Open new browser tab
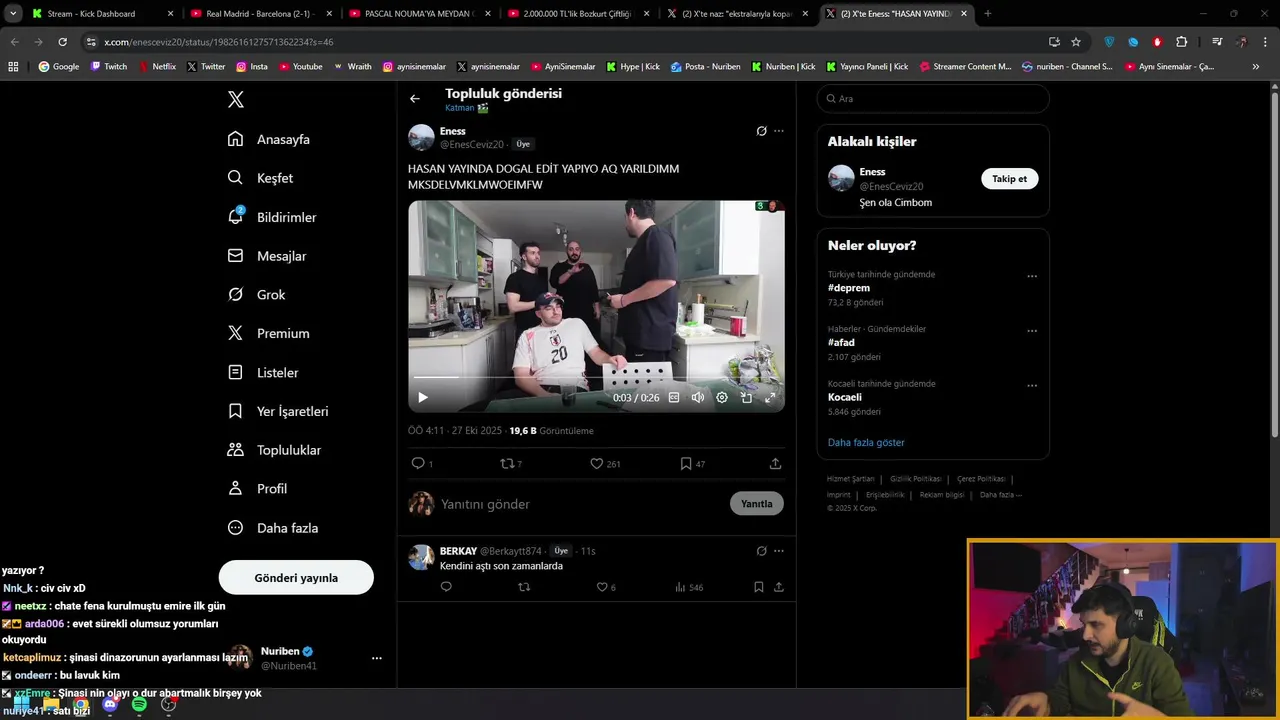The width and height of the screenshot is (1280, 720). [988, 14]
